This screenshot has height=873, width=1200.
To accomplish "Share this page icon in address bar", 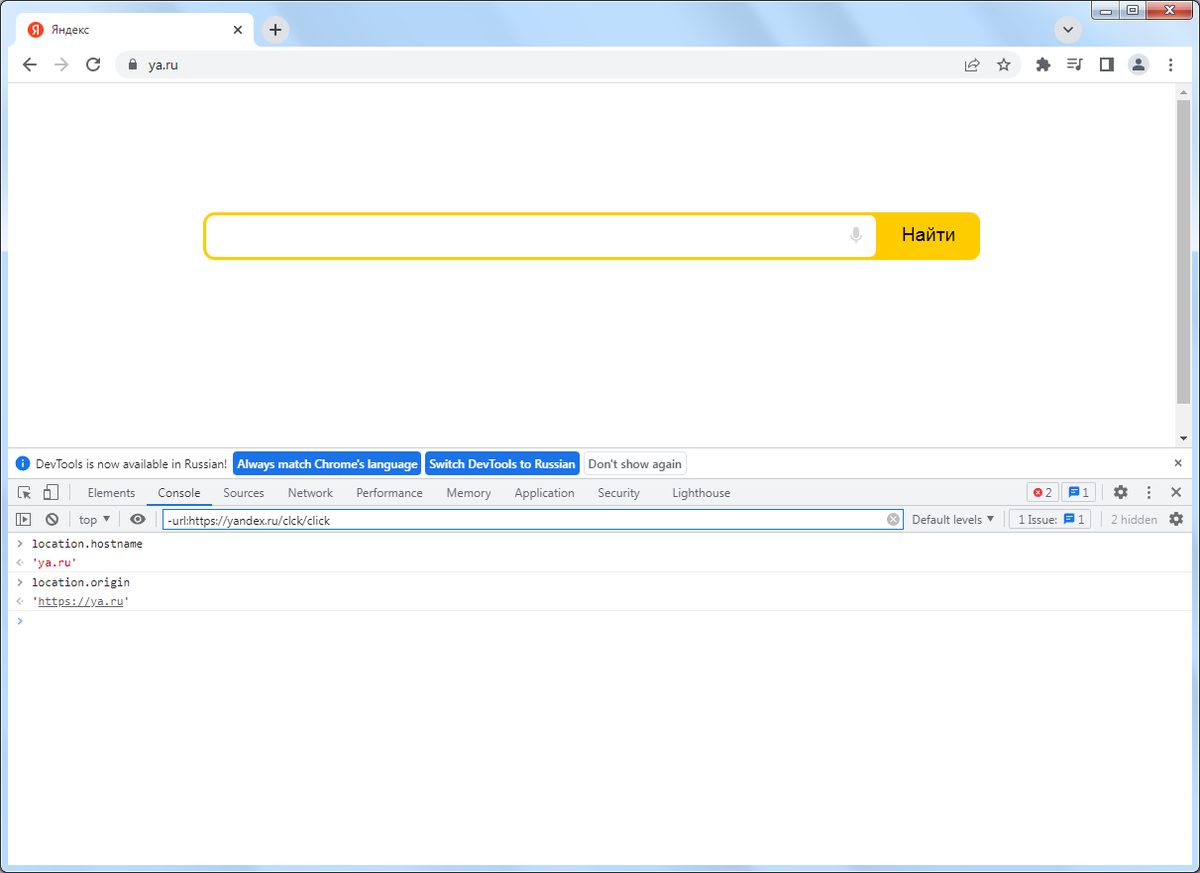I will click(x=972, y=64).
